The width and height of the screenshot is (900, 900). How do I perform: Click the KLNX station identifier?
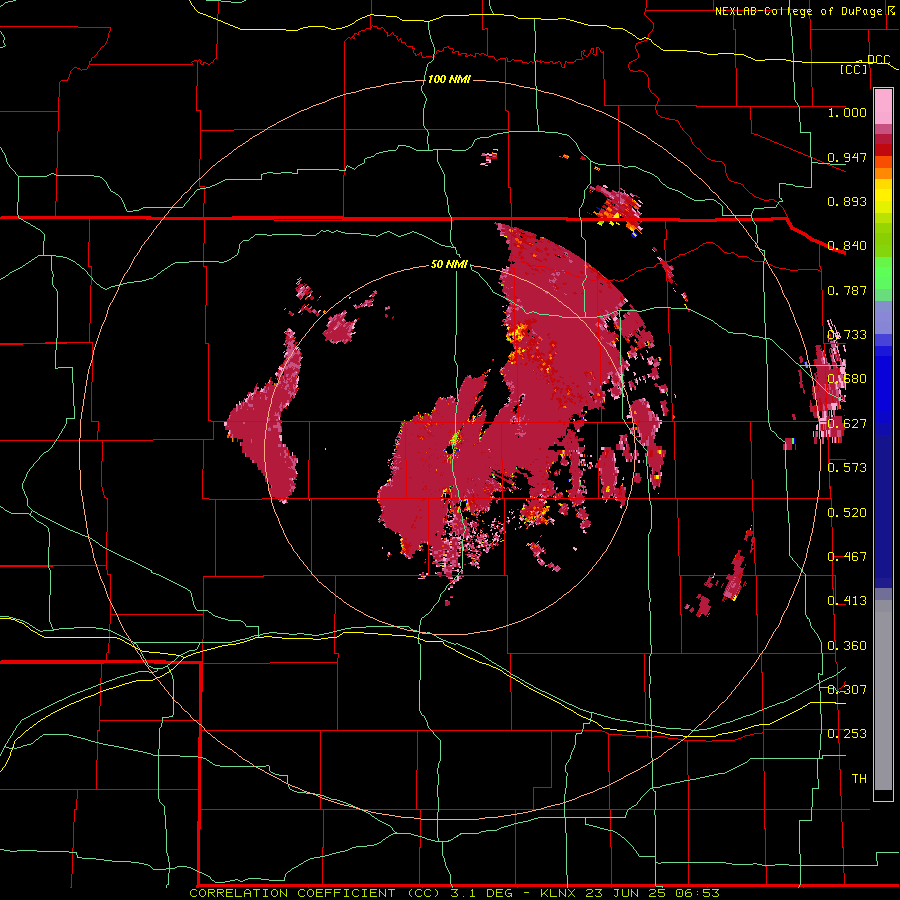(x=560, y=893)
